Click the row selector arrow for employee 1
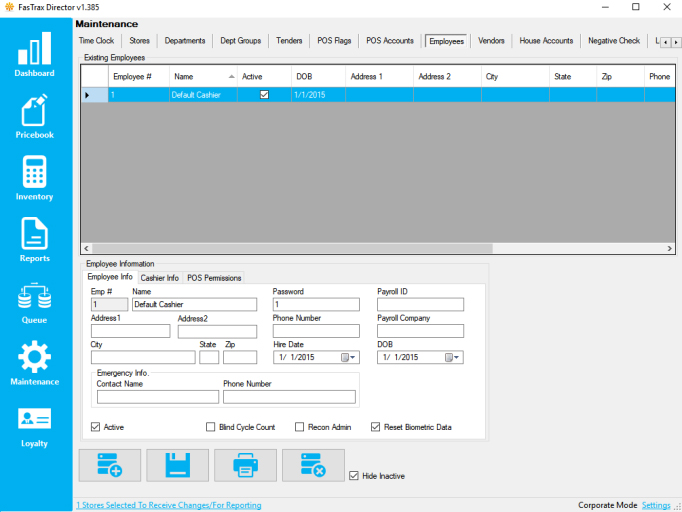This screenshot has height=512, width=682. click(x=94, y=95)
